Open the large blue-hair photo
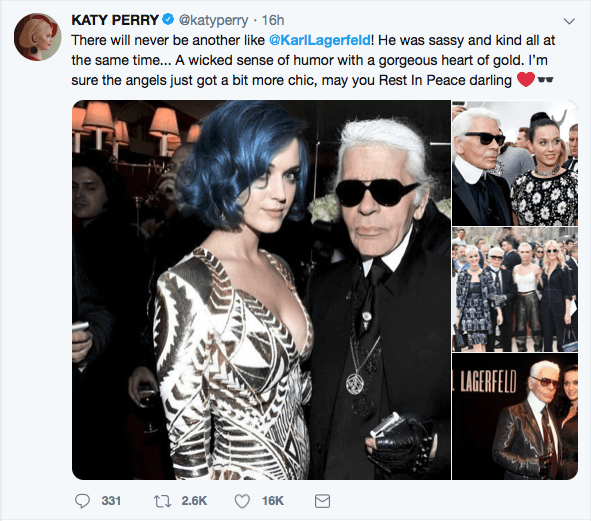 click(261, 290)
